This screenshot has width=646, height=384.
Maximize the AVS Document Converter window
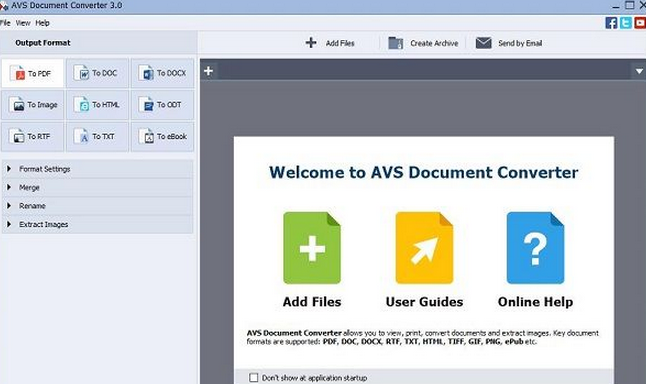630,5
